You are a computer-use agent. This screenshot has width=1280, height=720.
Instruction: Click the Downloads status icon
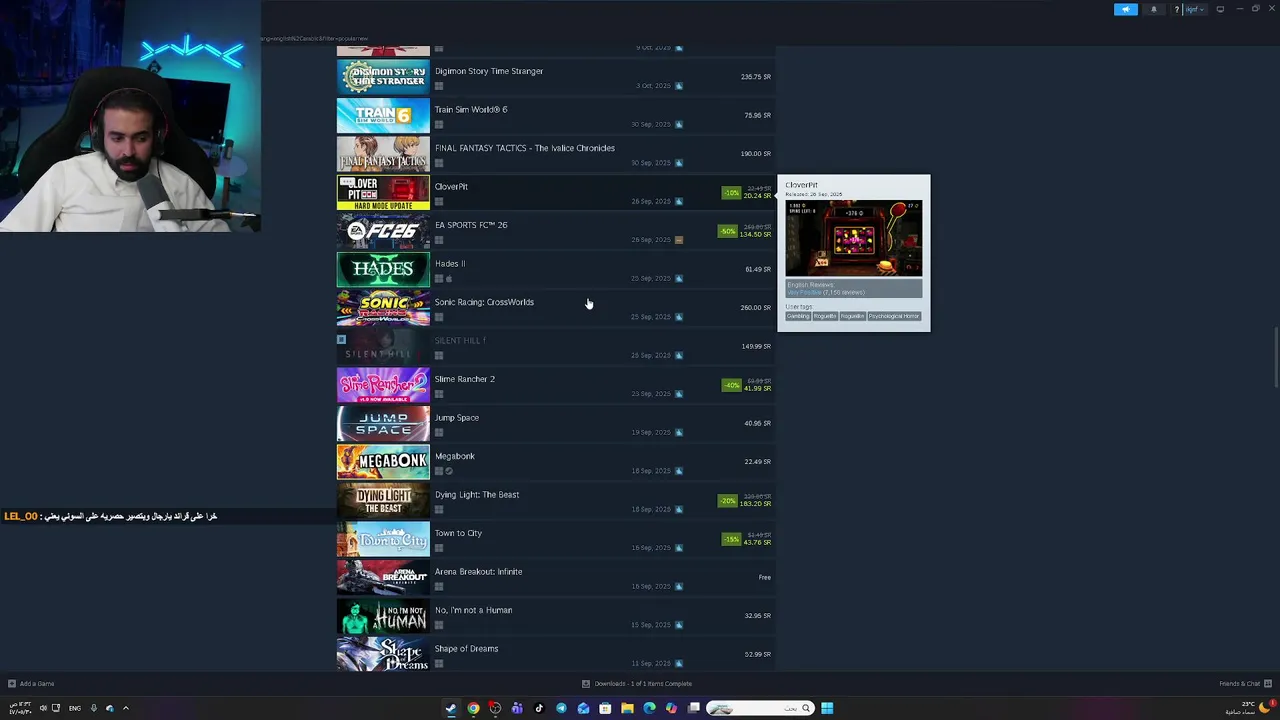pos(586,684)
